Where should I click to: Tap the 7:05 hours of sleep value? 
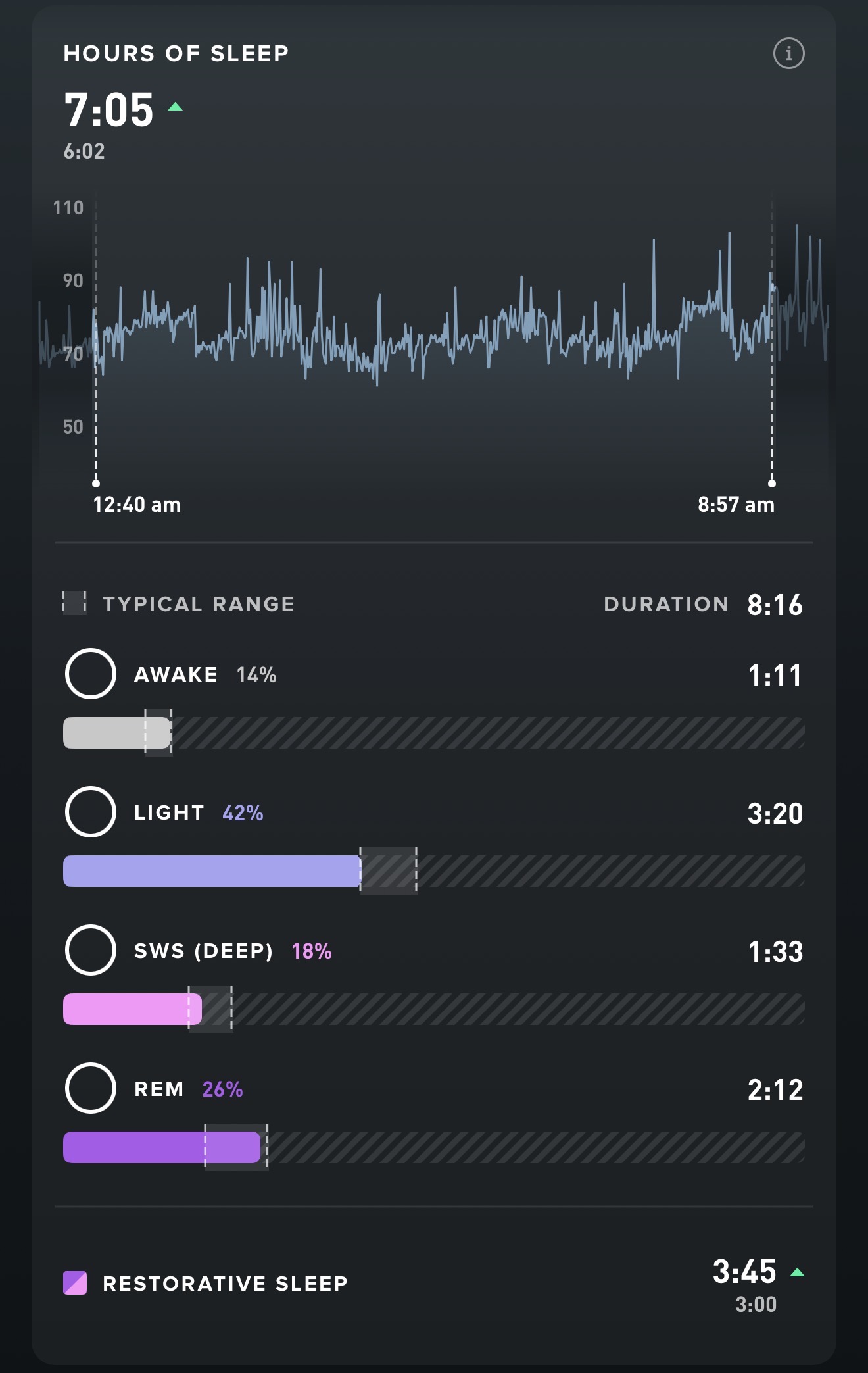(109, 110)
